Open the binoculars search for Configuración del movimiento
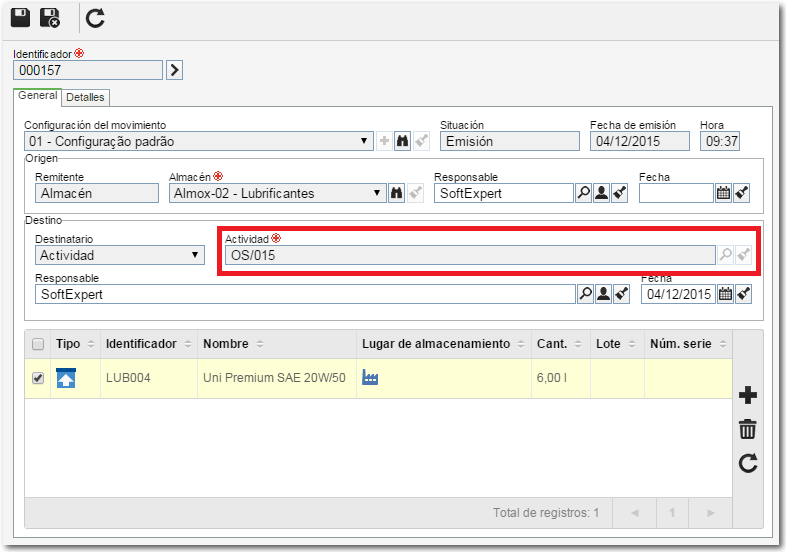Screen dimensions: 786x552 403,141
